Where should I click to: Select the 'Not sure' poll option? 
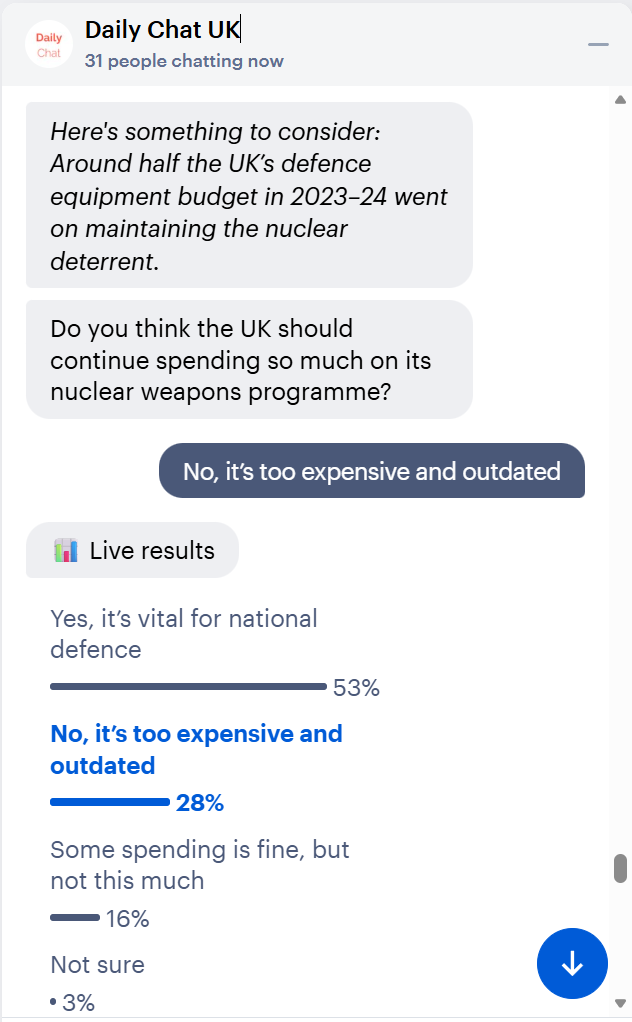click(98, 965)
